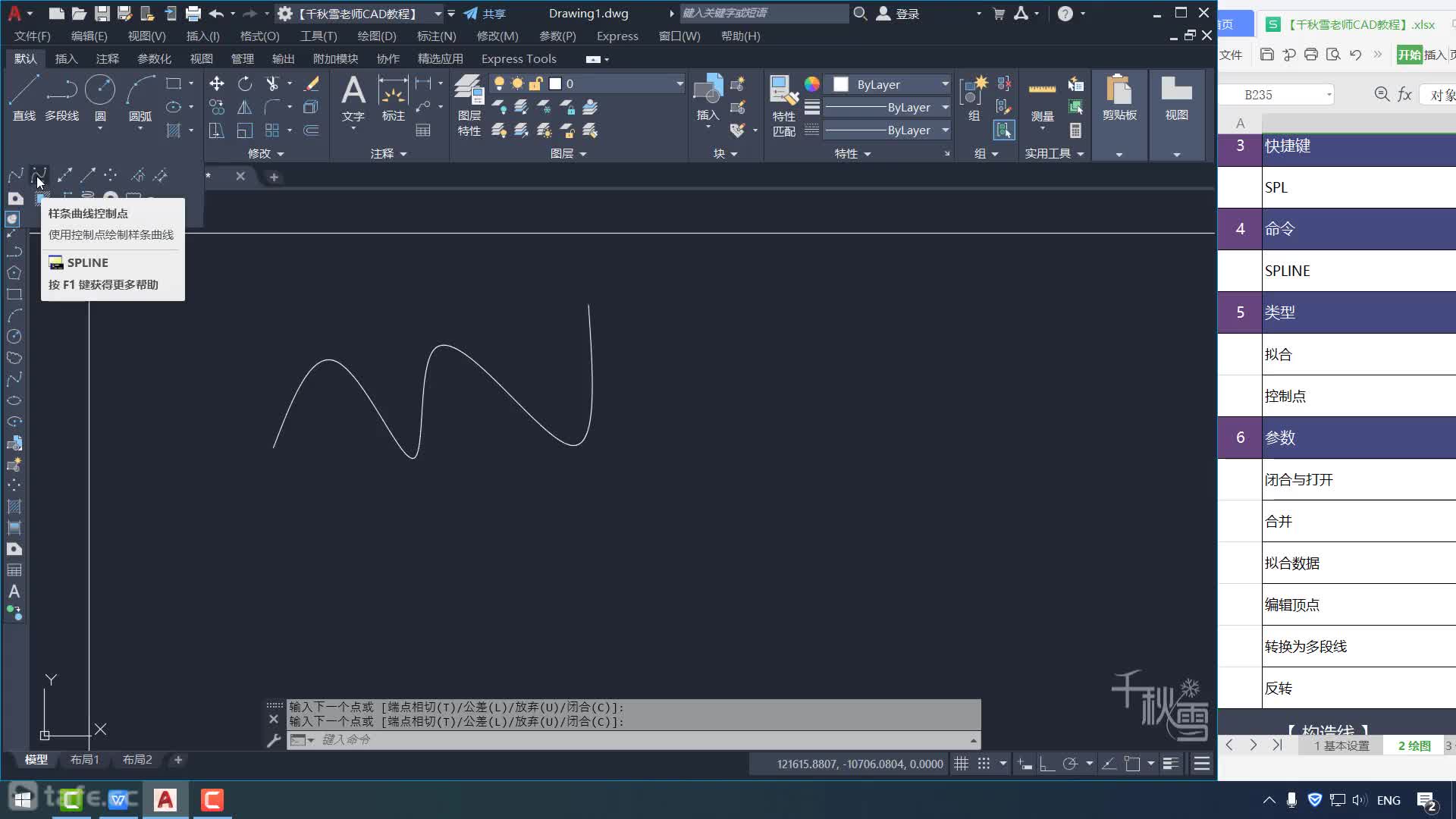The width and height of the screenshot is (1456, 819).
Task: Select the Circle (圆) tool
Action: coord(100,99)
